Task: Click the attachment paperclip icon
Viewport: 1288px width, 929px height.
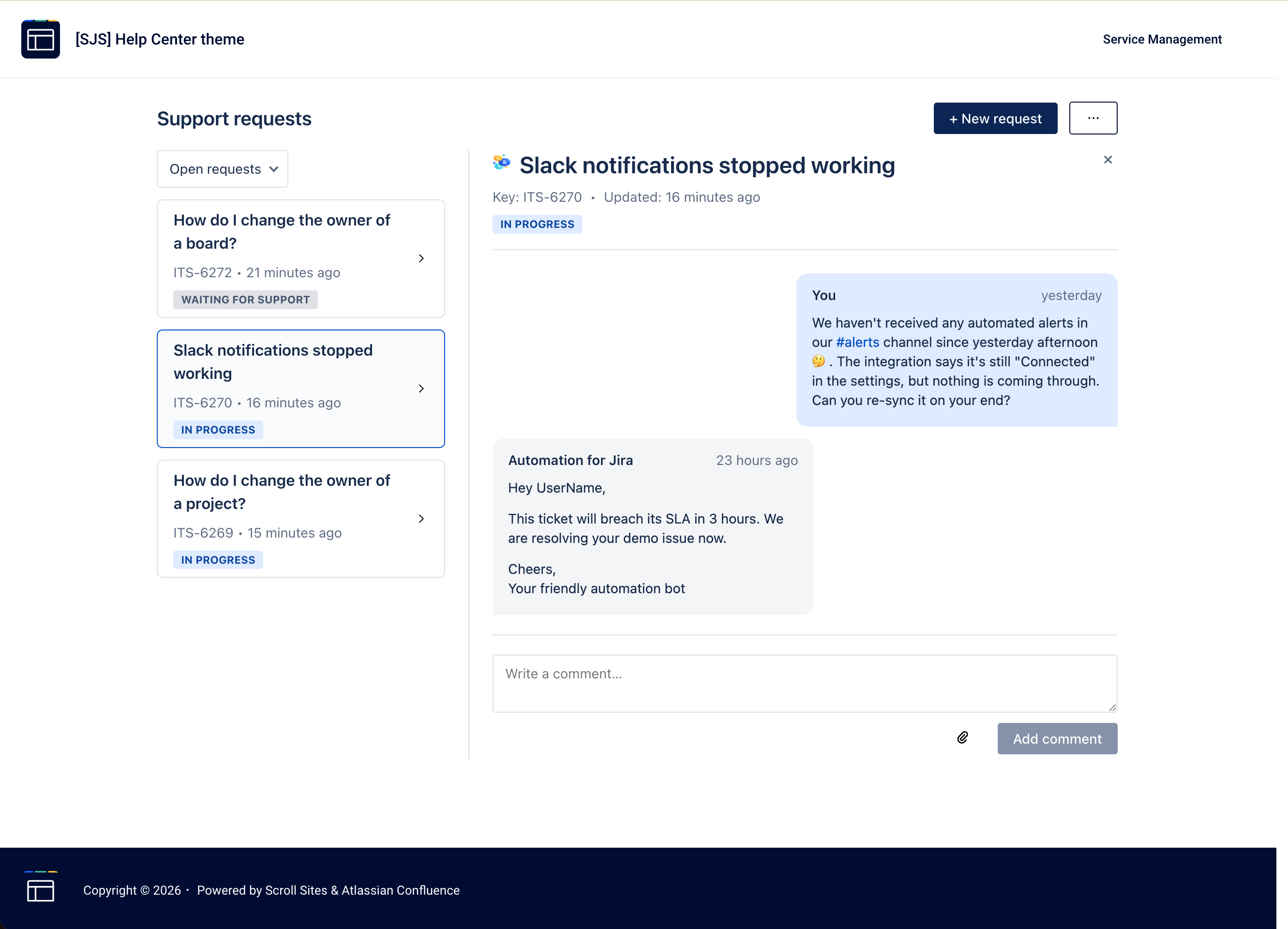Action: (962, 737)
